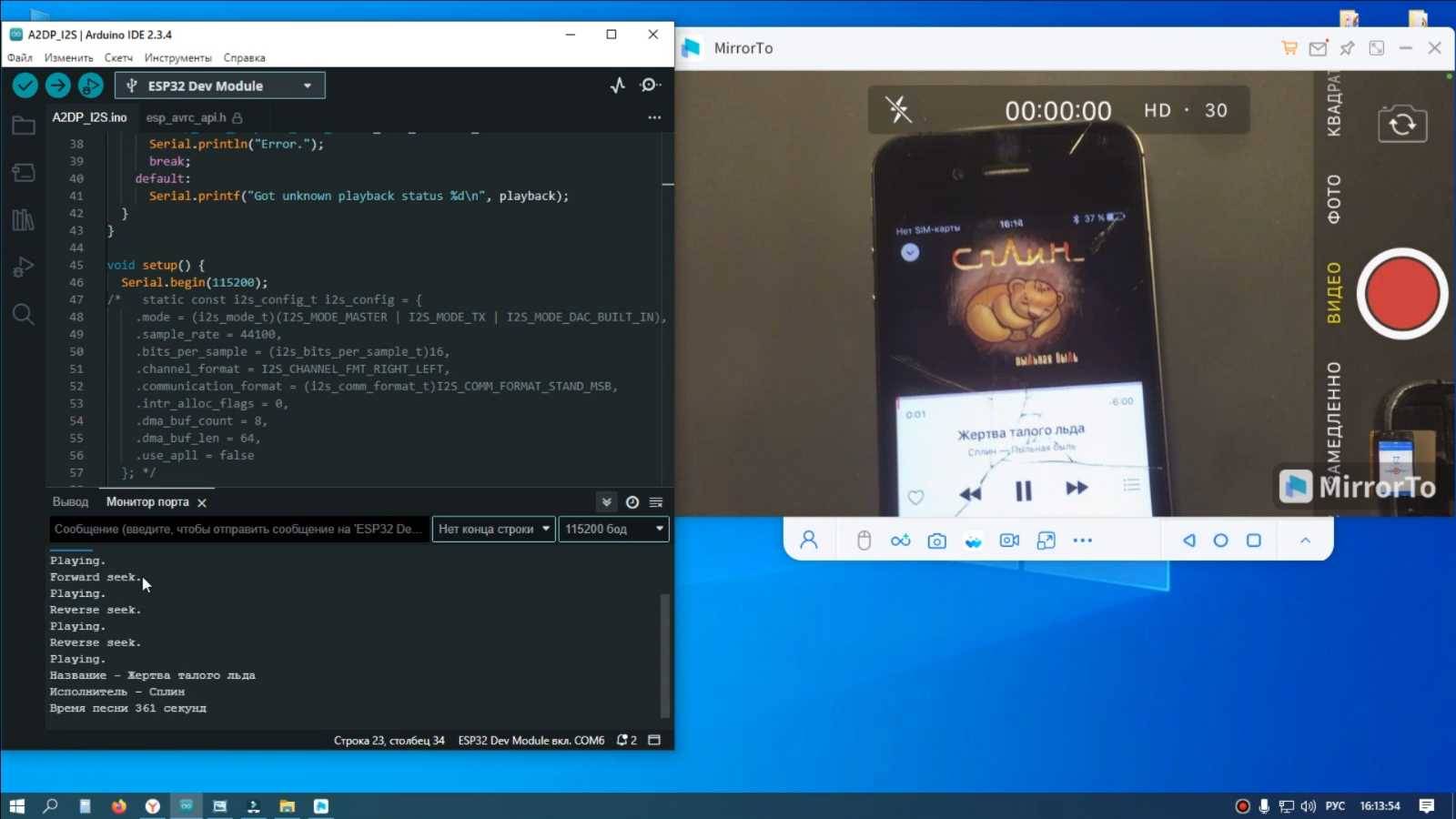Switch to the esp_avrc_api.h tab
The height and width of the screenshot is (819, 1456).
point(187,117)
